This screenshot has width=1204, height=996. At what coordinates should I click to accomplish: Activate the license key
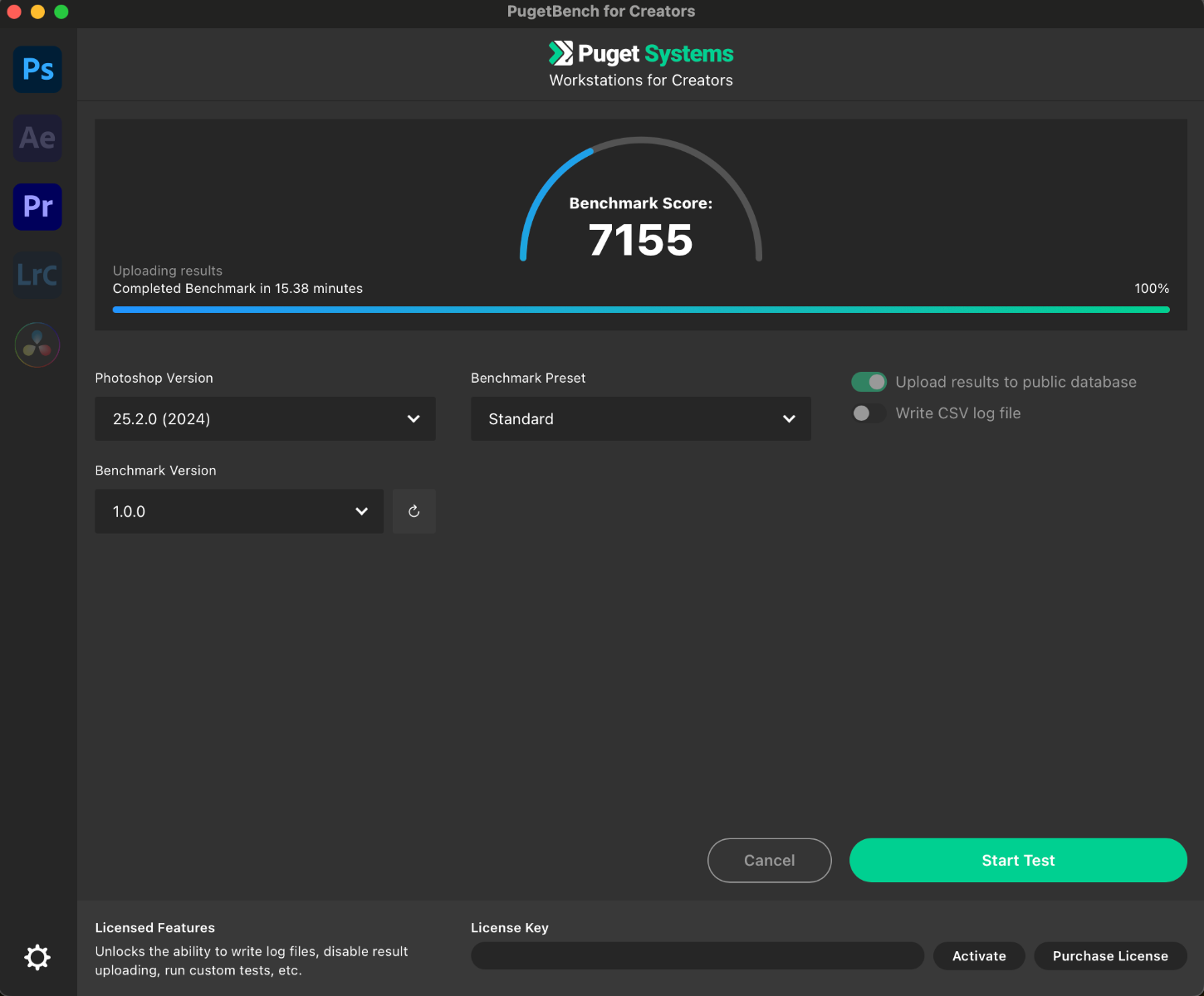[979, 956]
